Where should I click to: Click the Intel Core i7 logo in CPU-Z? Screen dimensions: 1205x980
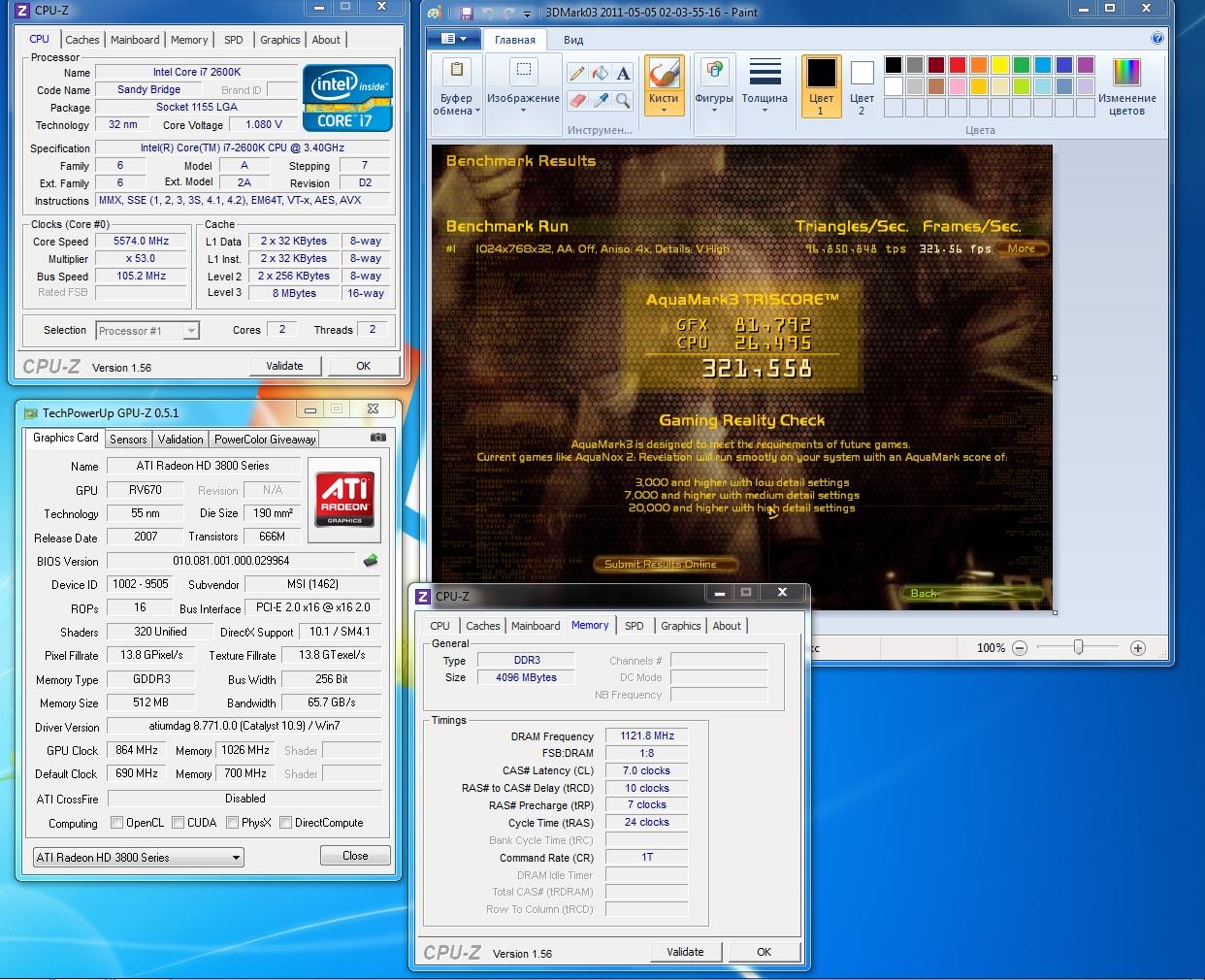coord(347,97)
